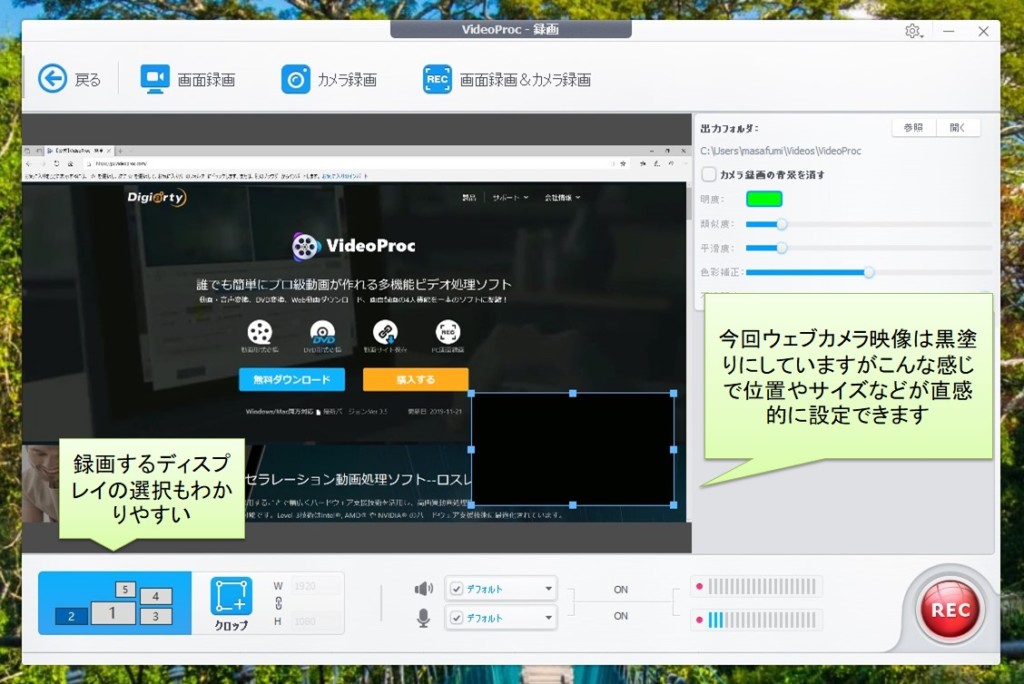Click the camera overlay bottom-right corner handle
1024x684 pixels.
[x=674, y=505]
